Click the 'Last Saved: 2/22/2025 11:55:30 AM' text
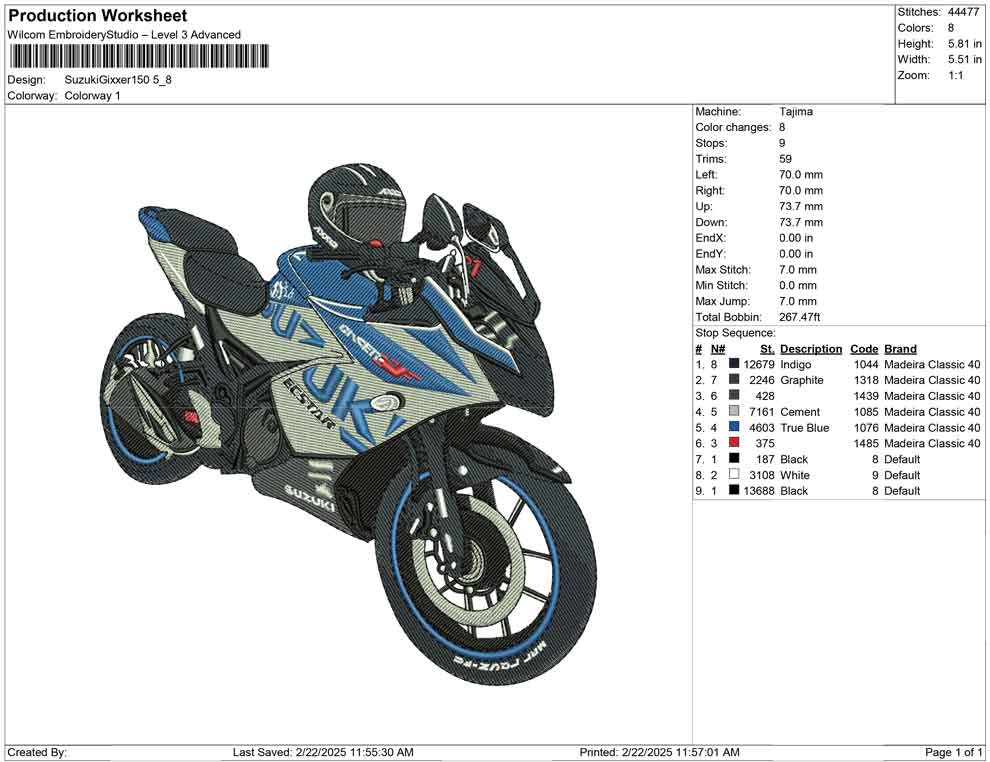Image resolution: width=990 pixels, height=762 pixels. [323, 752]
